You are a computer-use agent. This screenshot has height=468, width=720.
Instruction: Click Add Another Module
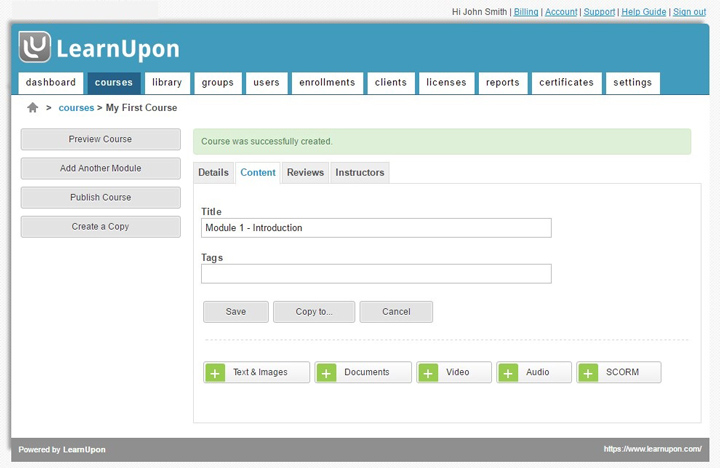pyautogui.click(x=101, y=169)
